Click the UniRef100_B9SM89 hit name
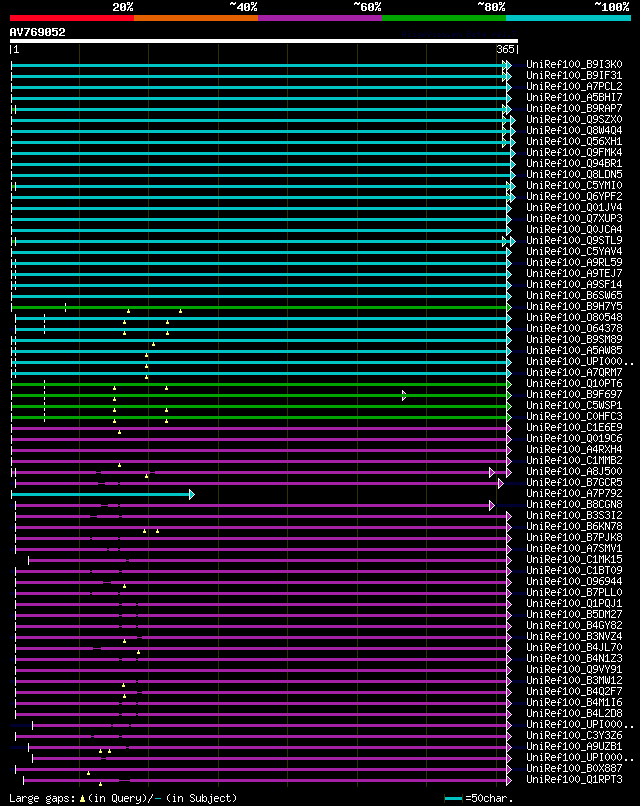The width and height of the screenshot is (640, 806). point(574,340)
